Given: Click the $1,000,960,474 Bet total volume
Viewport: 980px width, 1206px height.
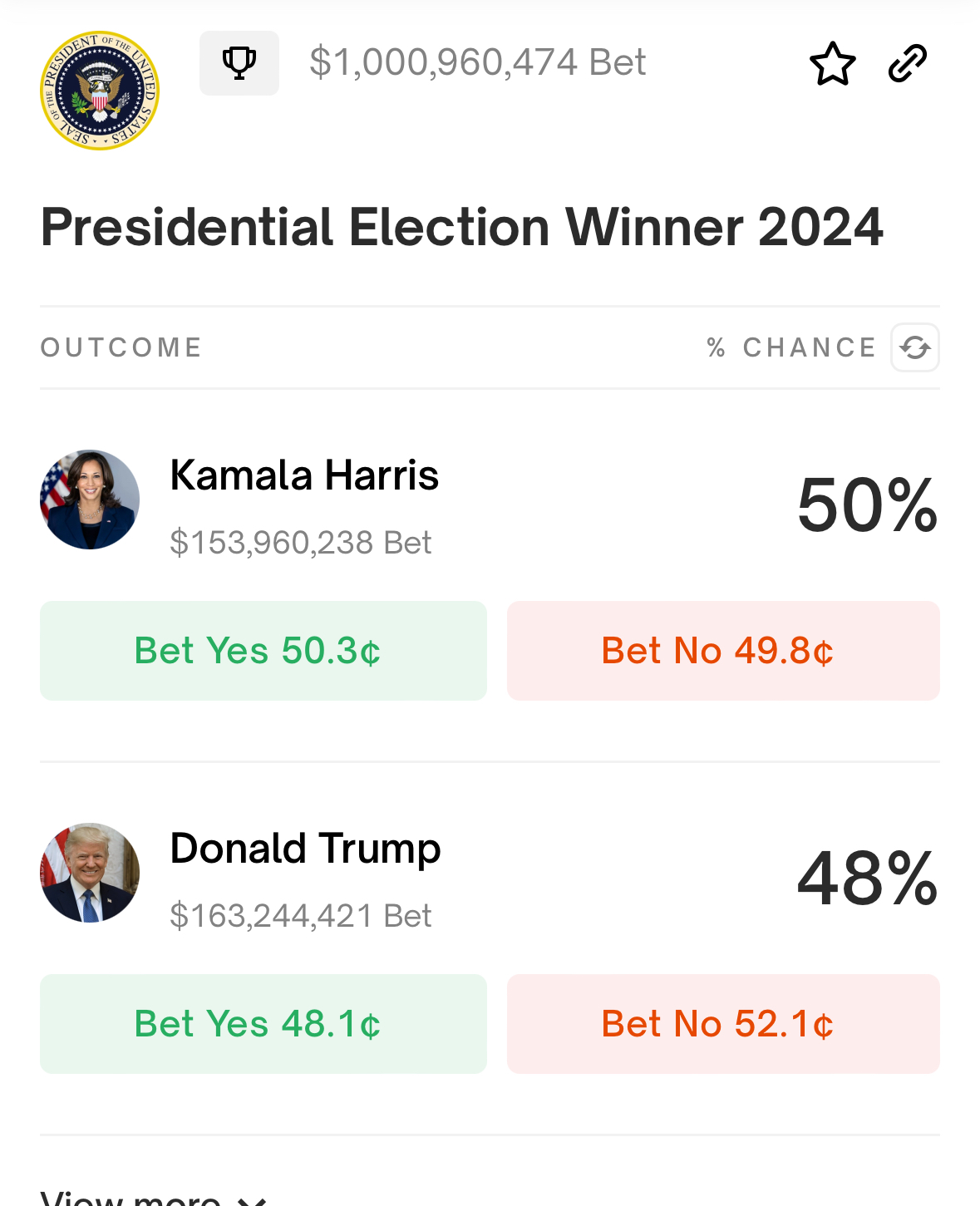Looking at the screenshot, I should [478, 62].
